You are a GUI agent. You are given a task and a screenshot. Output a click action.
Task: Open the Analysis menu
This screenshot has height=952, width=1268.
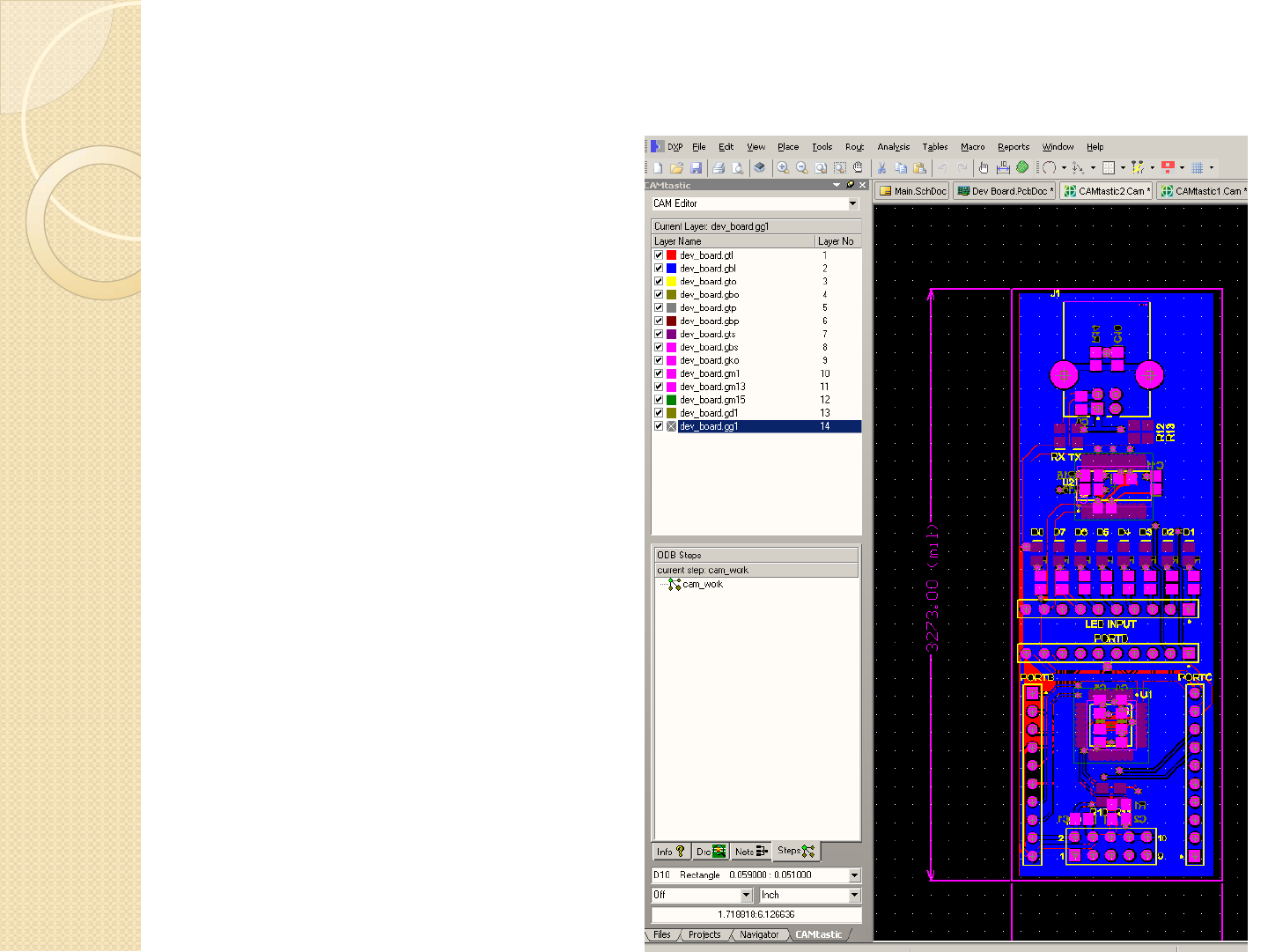(893, 147)
